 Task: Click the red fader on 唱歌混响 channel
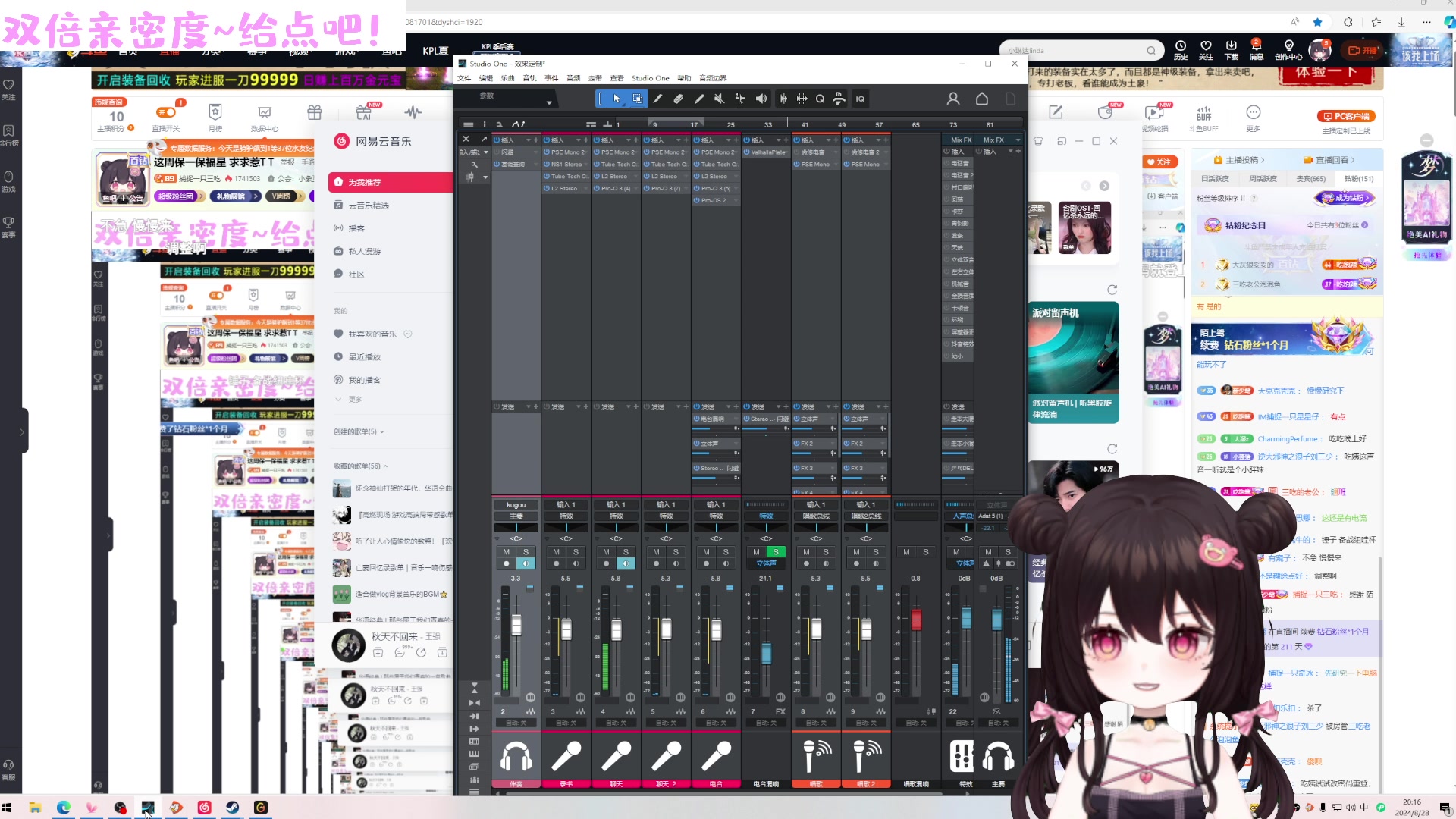(916, 620)
